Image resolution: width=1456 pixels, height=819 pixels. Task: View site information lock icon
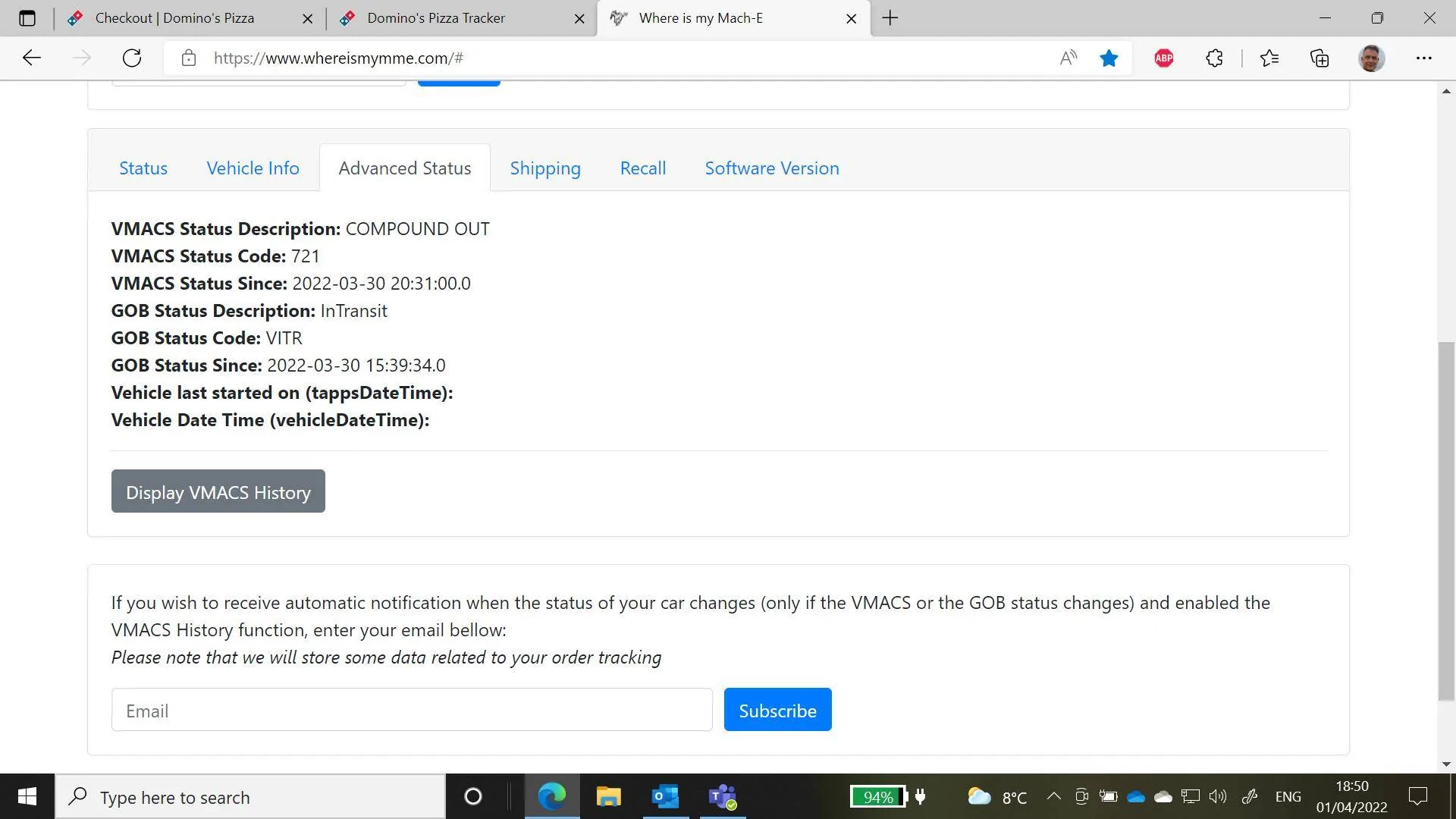pos(189,58)
